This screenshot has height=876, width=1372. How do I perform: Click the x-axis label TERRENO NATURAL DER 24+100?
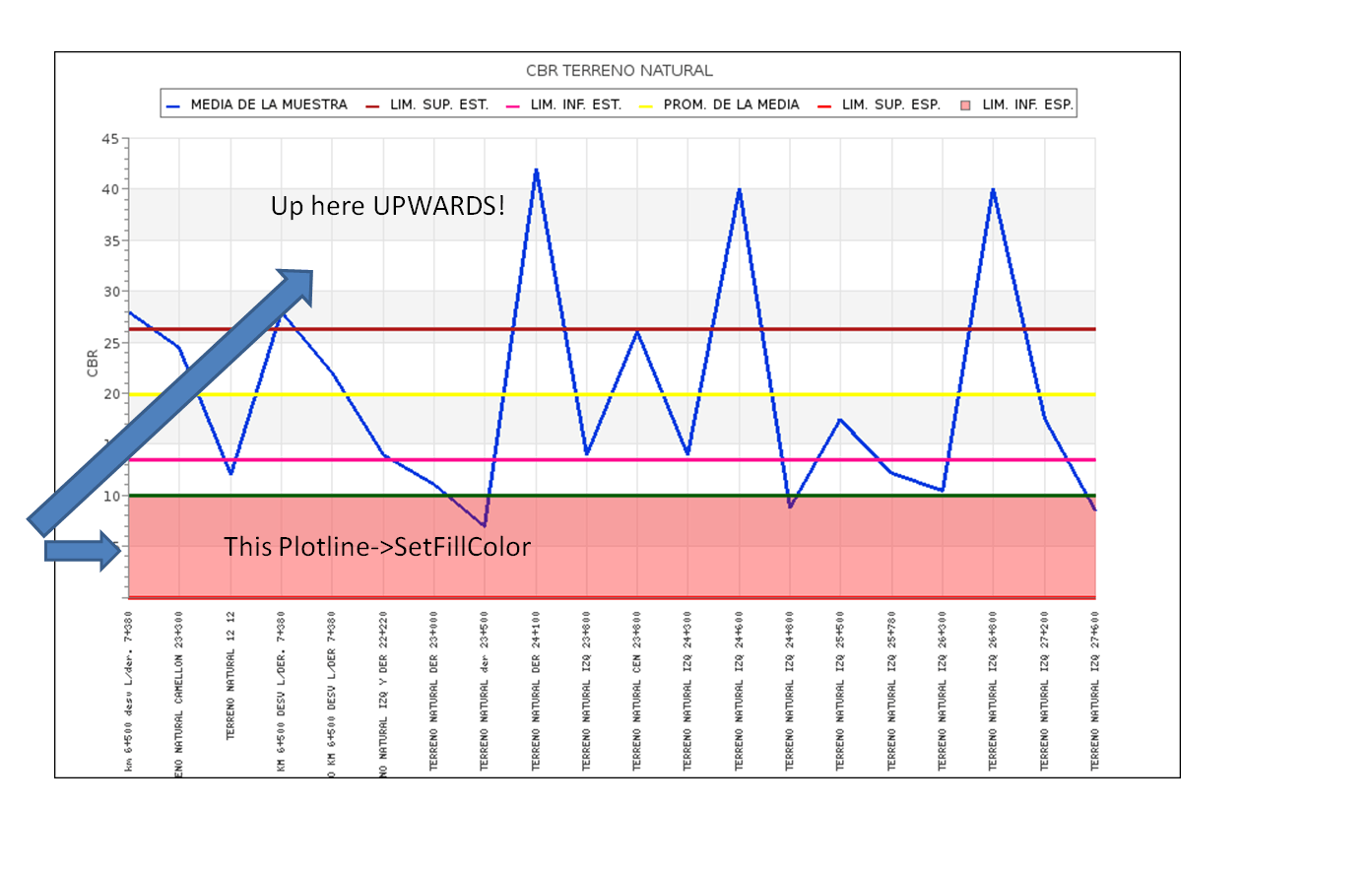pos(536,691)
